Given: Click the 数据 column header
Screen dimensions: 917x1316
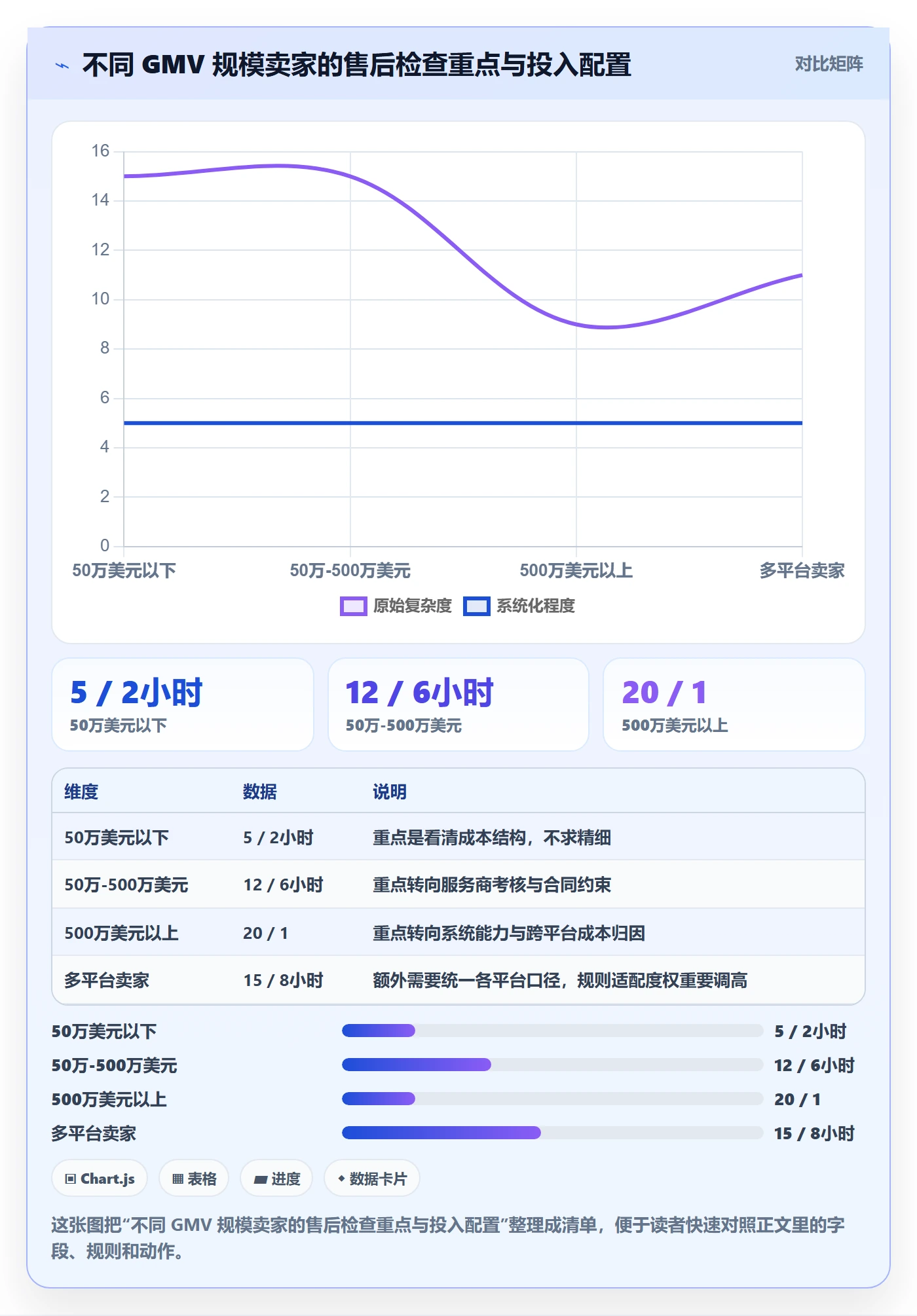Looking at the screenshot, I should tap(260, 792).
